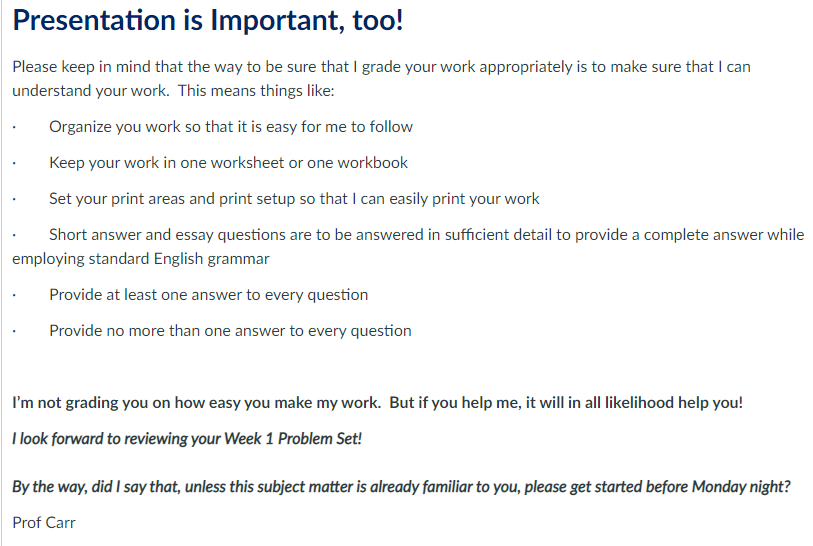Click bullet 'Set your print areas and print setup'
This screenshot has height=546, width=813.
coord(294,199)
